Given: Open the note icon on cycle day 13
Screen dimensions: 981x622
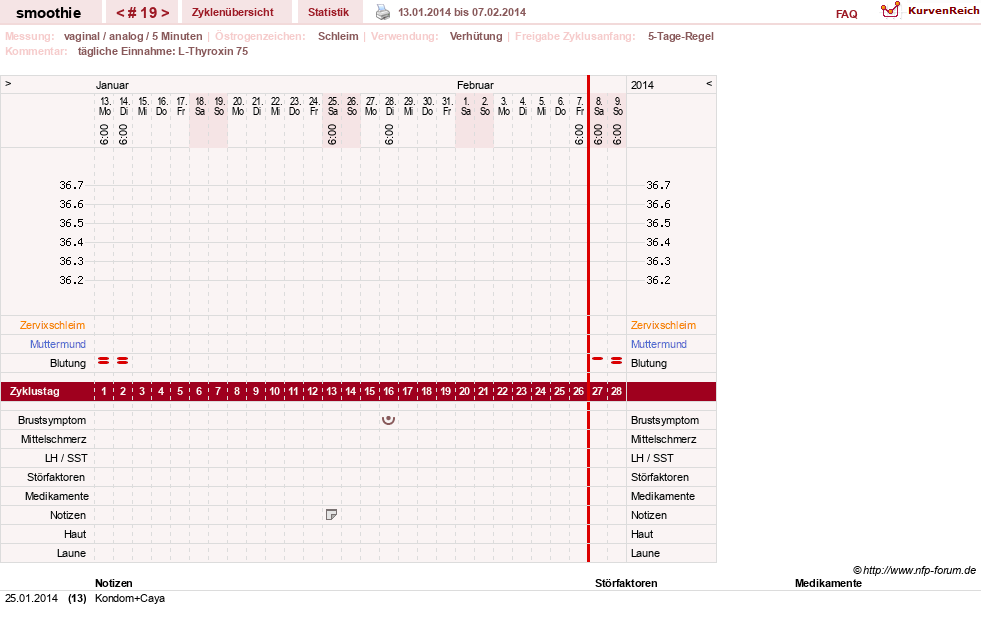Looking at the screenshot, I should [x=332, y=514].
